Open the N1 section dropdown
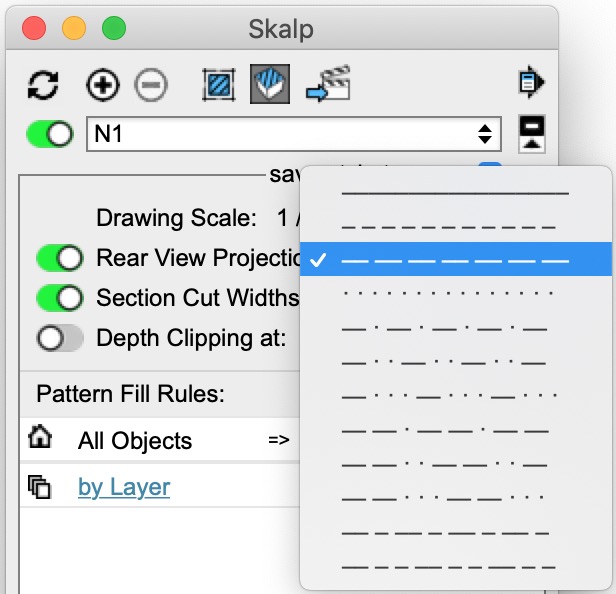This screenshot has width=616, height=594. pyautogui.click(x=292, y=134)
